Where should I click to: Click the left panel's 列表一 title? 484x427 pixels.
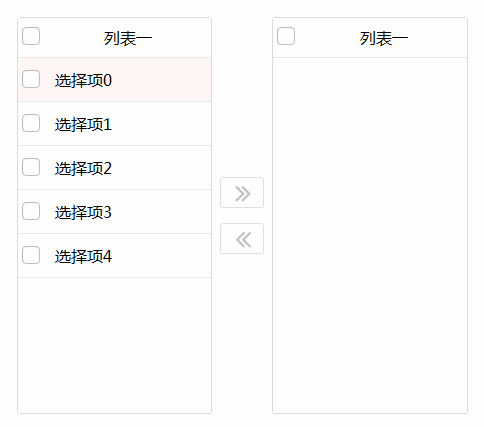click(128, 38)
